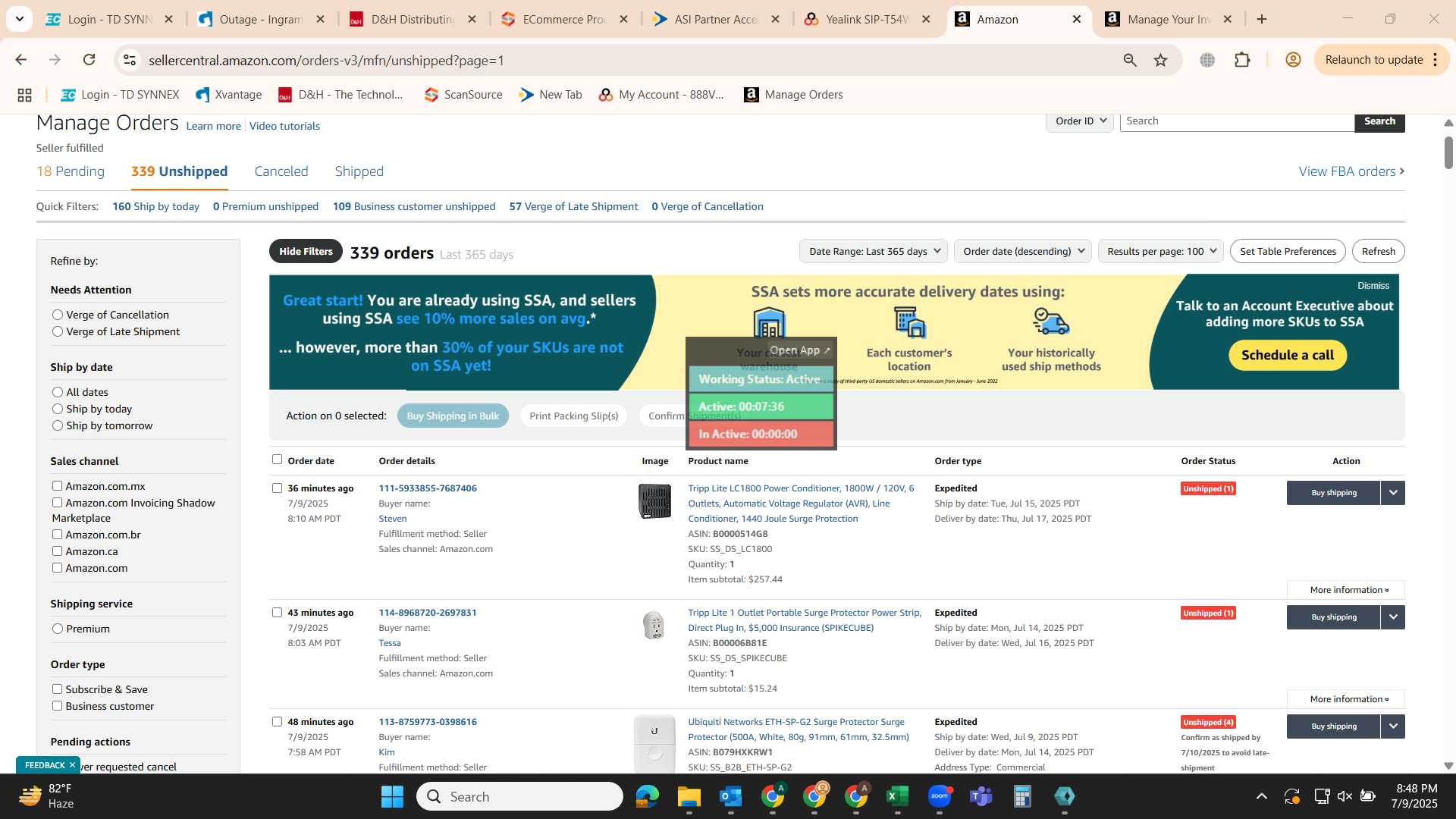
Task: Click Schedule a call button
Action: tap(1287, 355)
